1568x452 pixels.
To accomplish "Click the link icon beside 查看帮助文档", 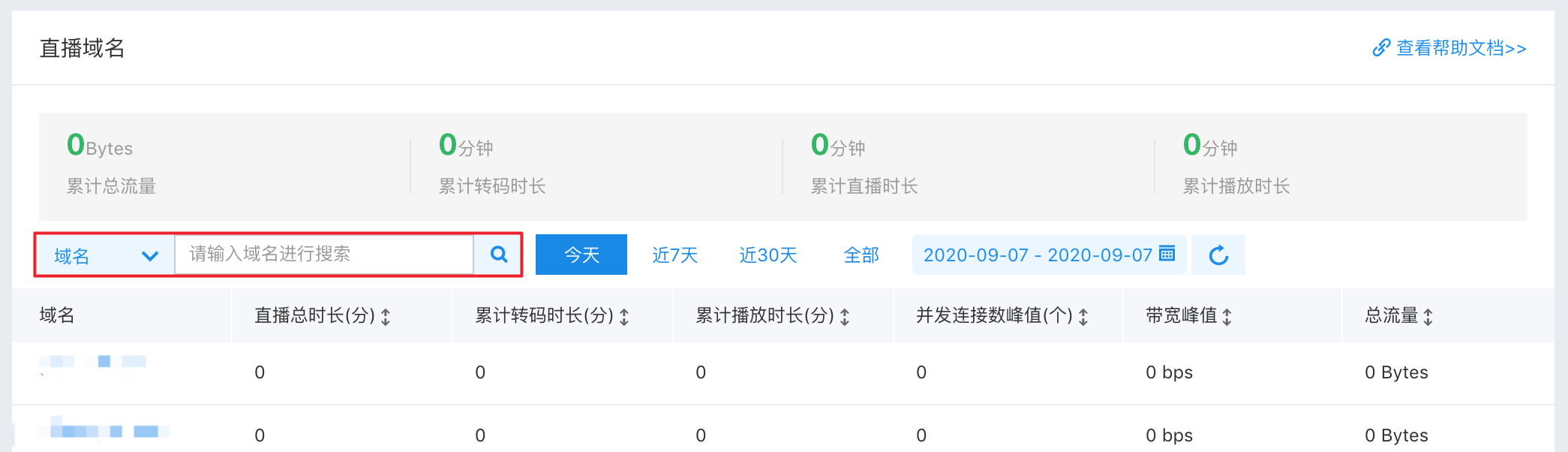I will (x=1381, y=48).
